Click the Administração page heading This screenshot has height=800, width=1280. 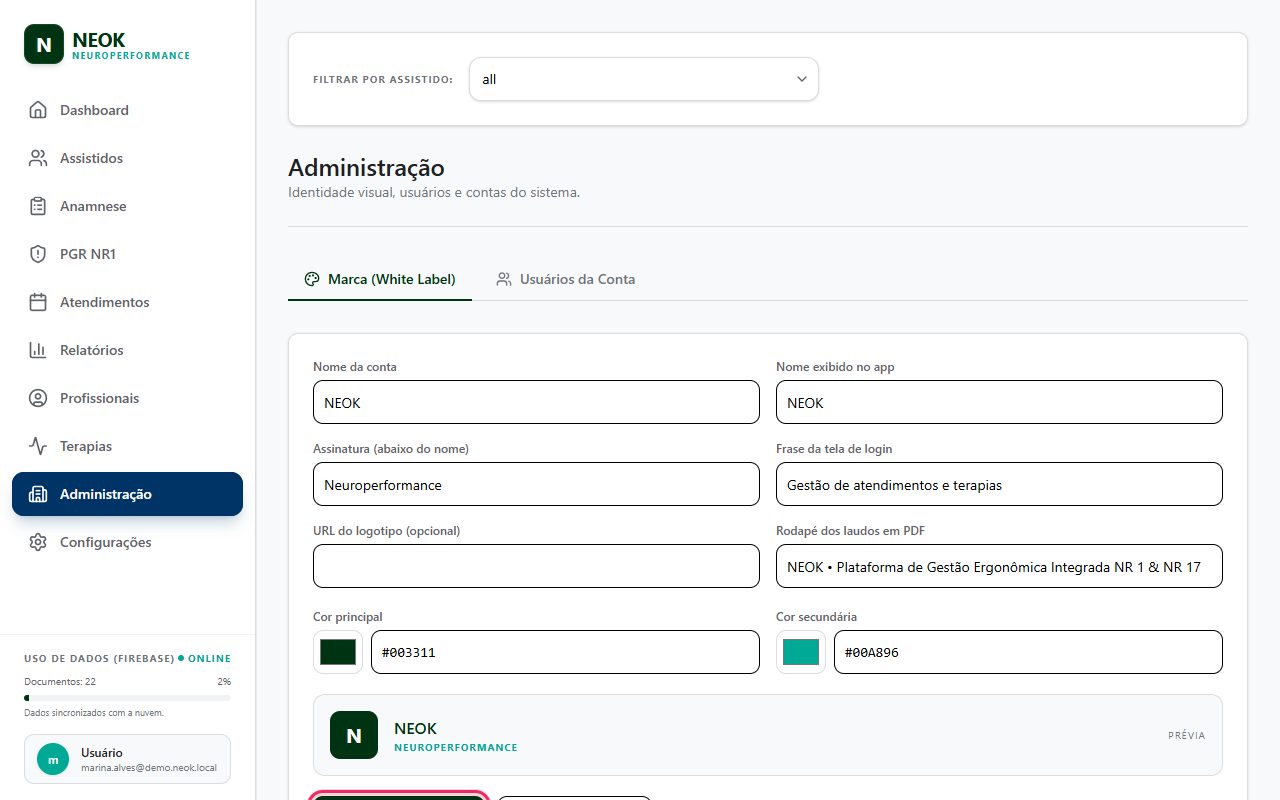coord(366,167)
